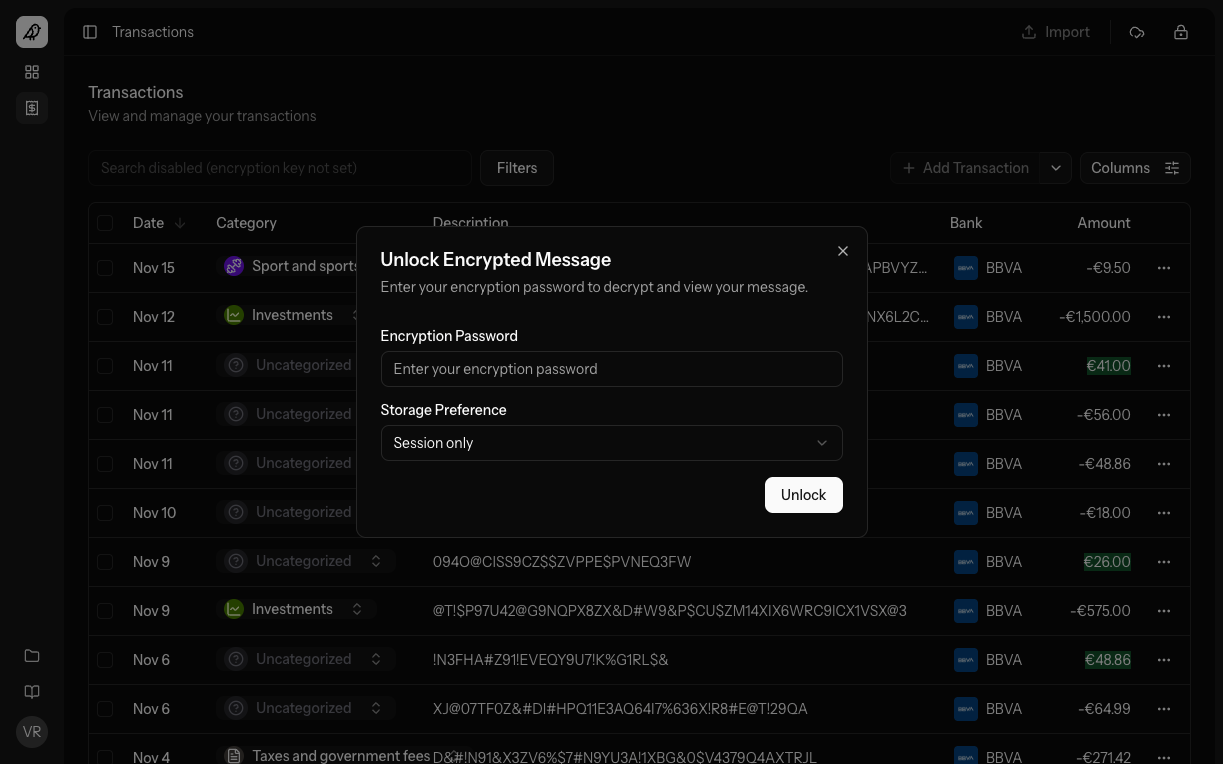Collapse the sidebar using the panel toggle icon

pos(90,32)
